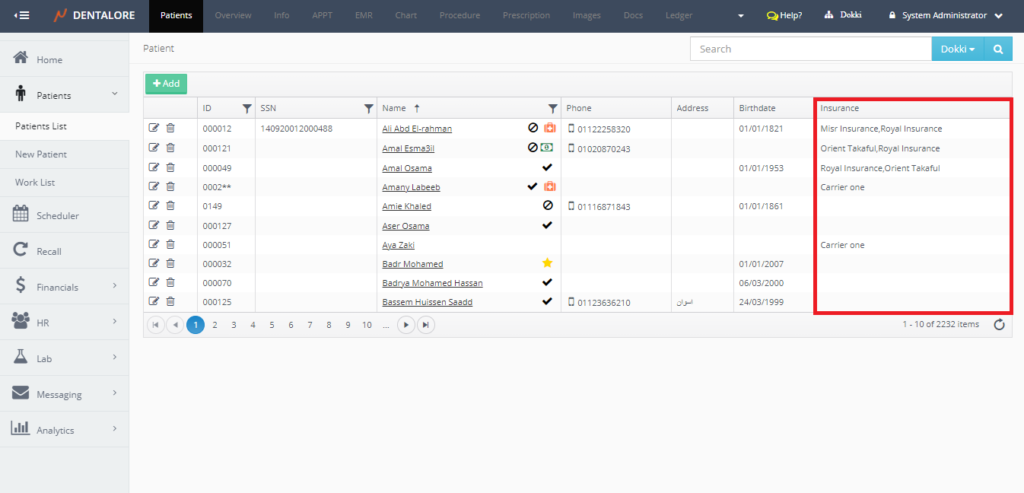Click the edit icon for patient 000012
1024x493 pixels.
pos(154,128)
